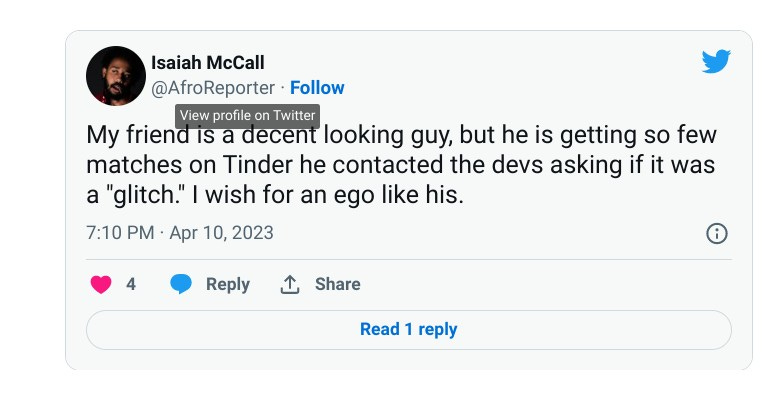Screen dimensions: 780x418
Task: Click the Twitter bird logo
Action: (716, 61)
